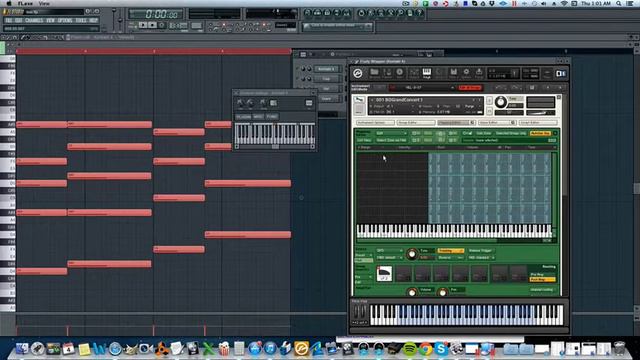This screenshot has width=640, height=360.
Task: Toggle the Post Amp routing button
Action: tap(542, 280)
